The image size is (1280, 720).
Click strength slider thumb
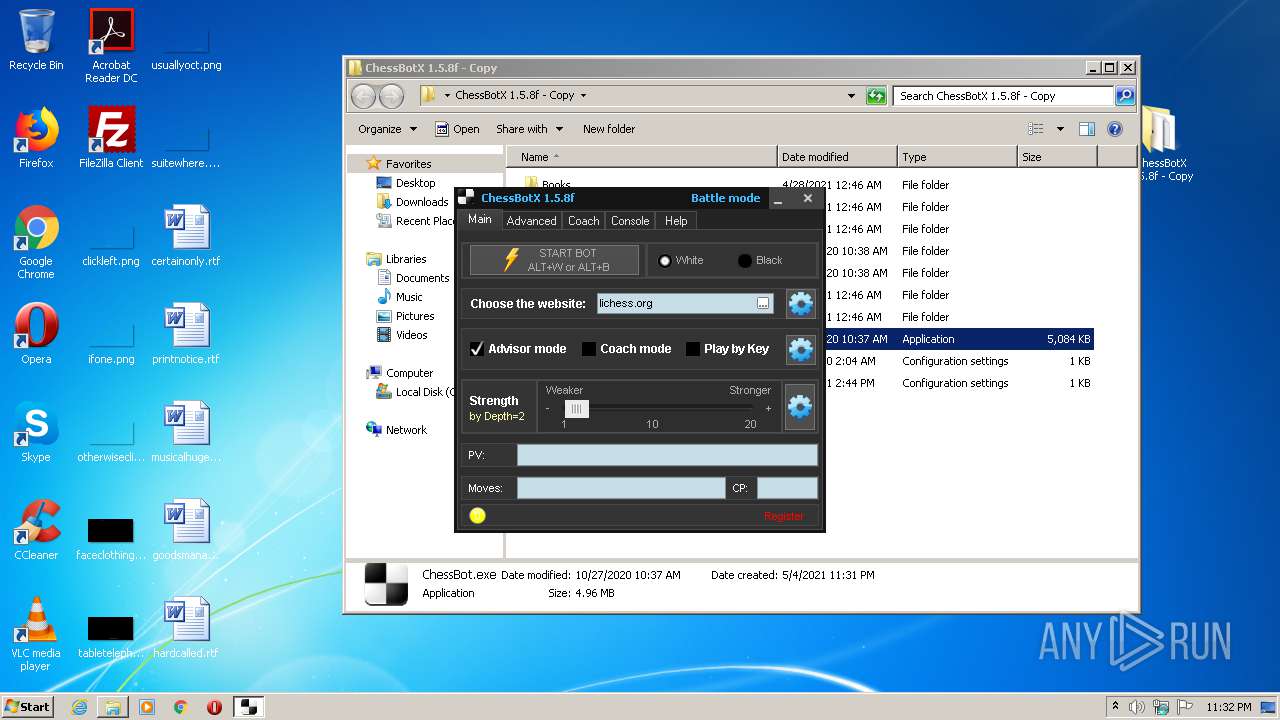(x=576, y=408)
